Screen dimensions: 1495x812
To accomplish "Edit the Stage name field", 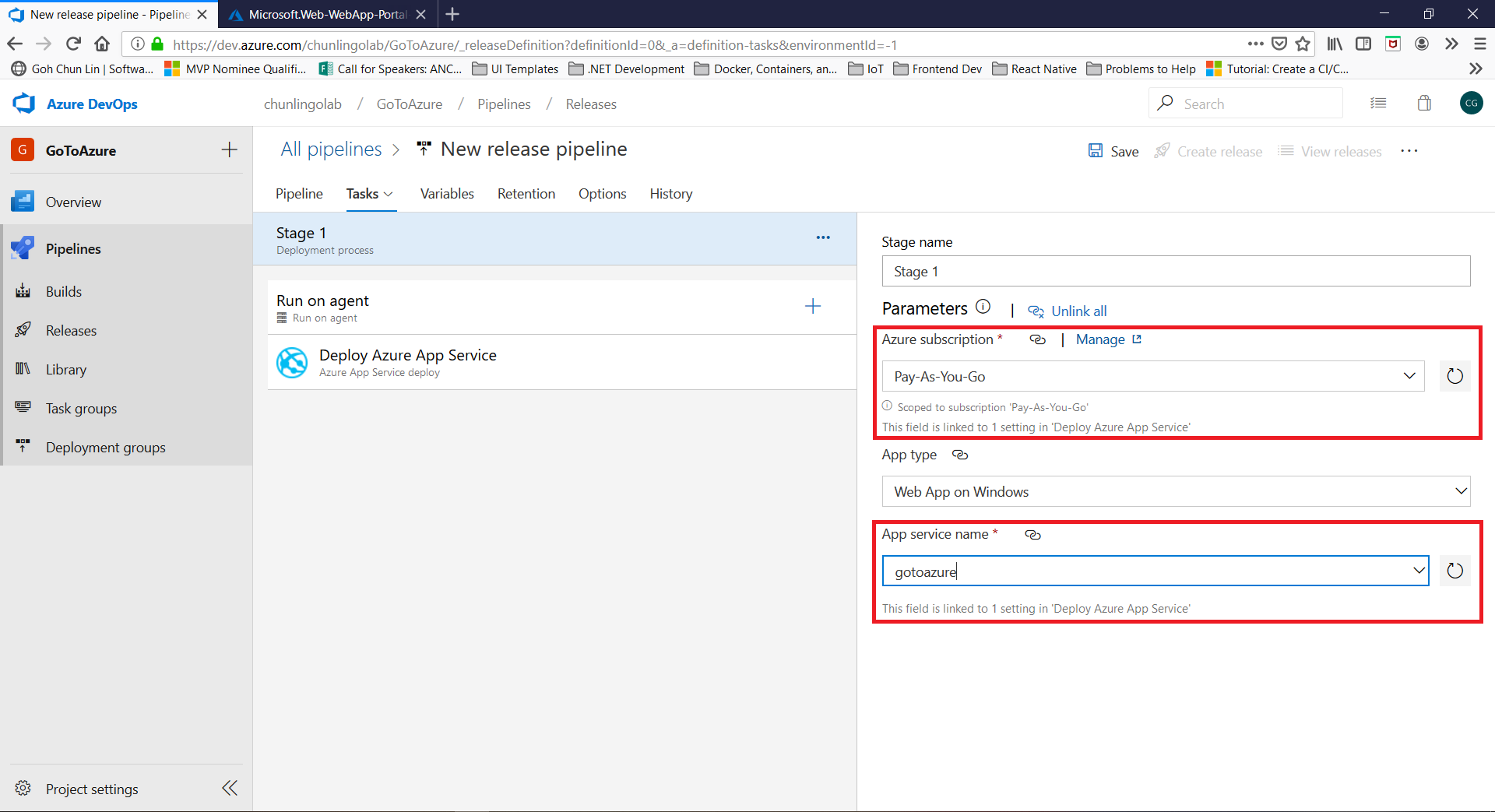I will [x=1176, y=271].
